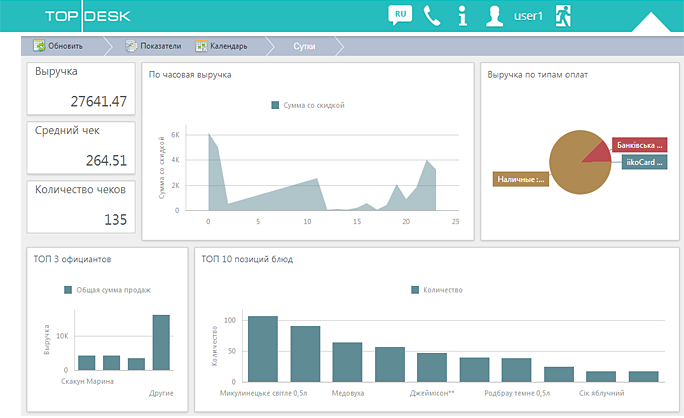684x418 pixels.
Task: Click the user1 username label
Action: [528, 16]
